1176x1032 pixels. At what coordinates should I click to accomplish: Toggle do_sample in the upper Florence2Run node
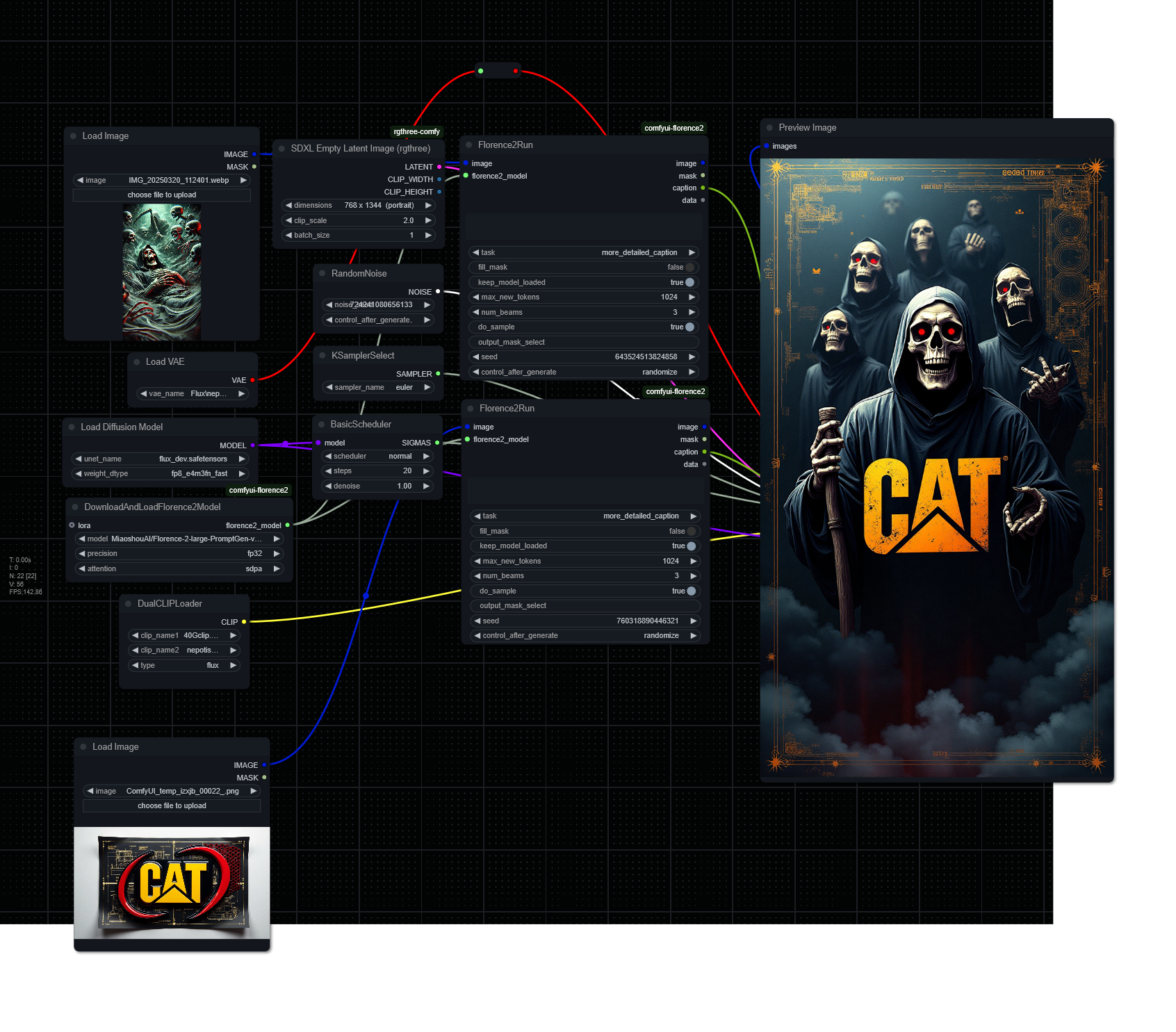(x=584, y=327)
